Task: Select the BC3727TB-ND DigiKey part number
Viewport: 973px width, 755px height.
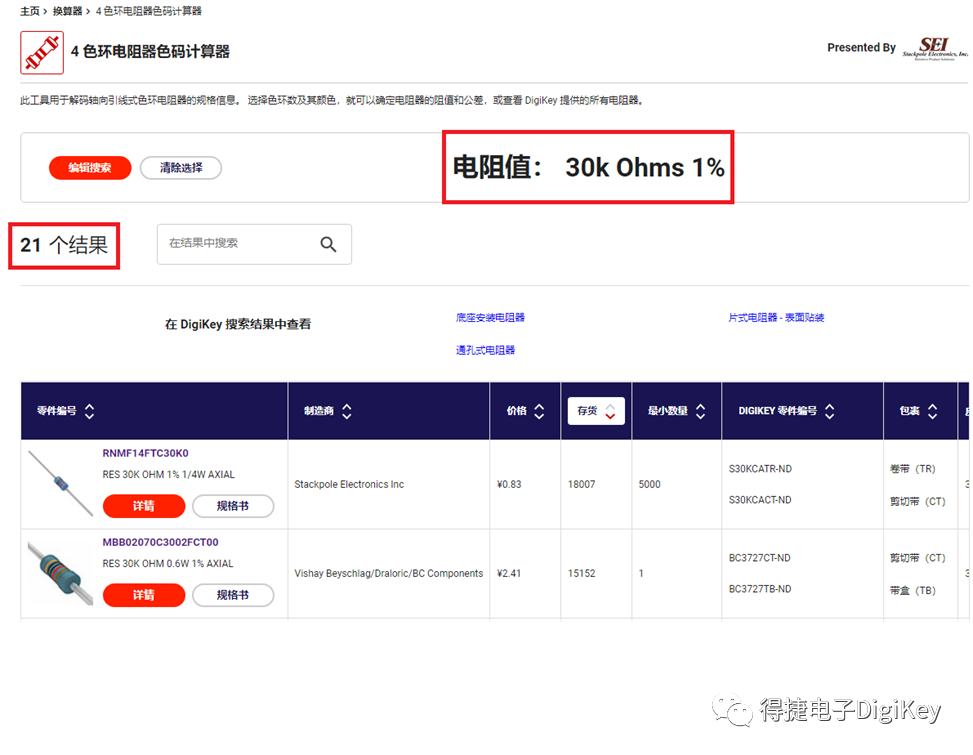Action: pos(760,589)
